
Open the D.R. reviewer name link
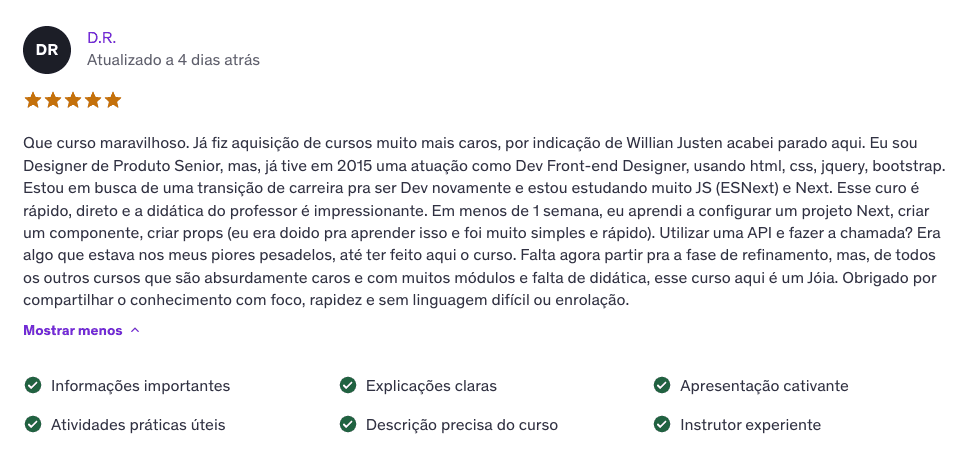101,37
